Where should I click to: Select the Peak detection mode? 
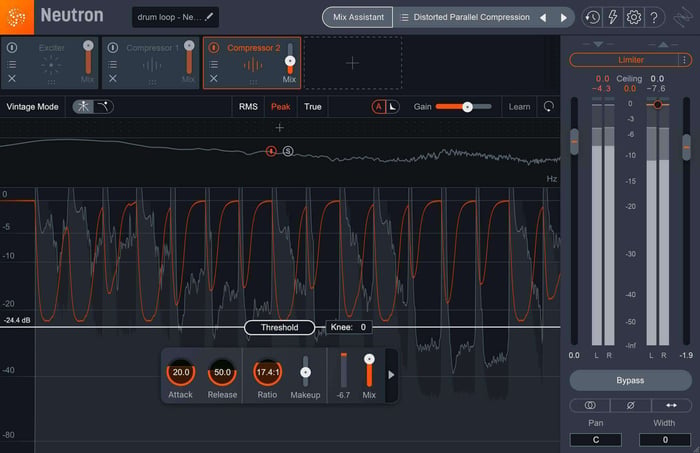click(280, 107)
